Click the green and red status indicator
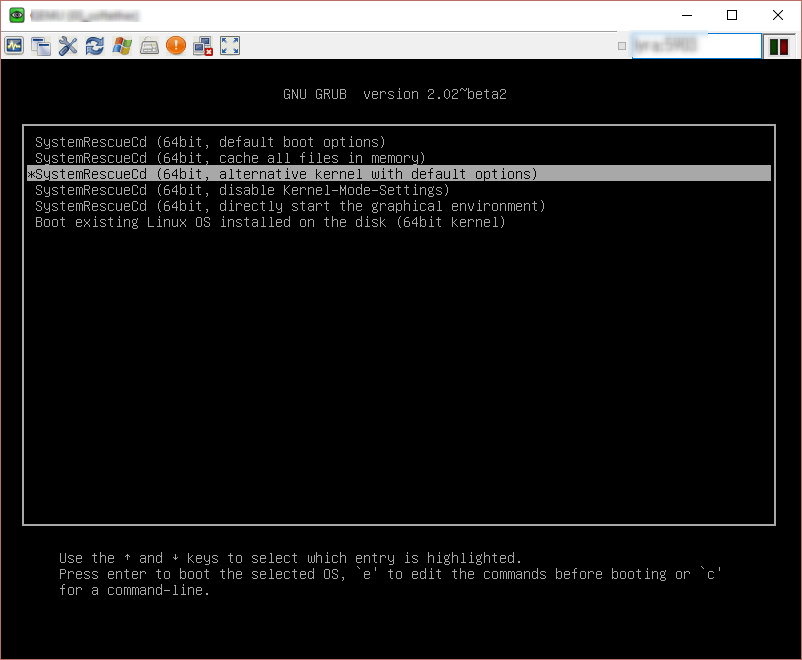The width and height of the screenshot is (802, 660). [x=779, y=46]
